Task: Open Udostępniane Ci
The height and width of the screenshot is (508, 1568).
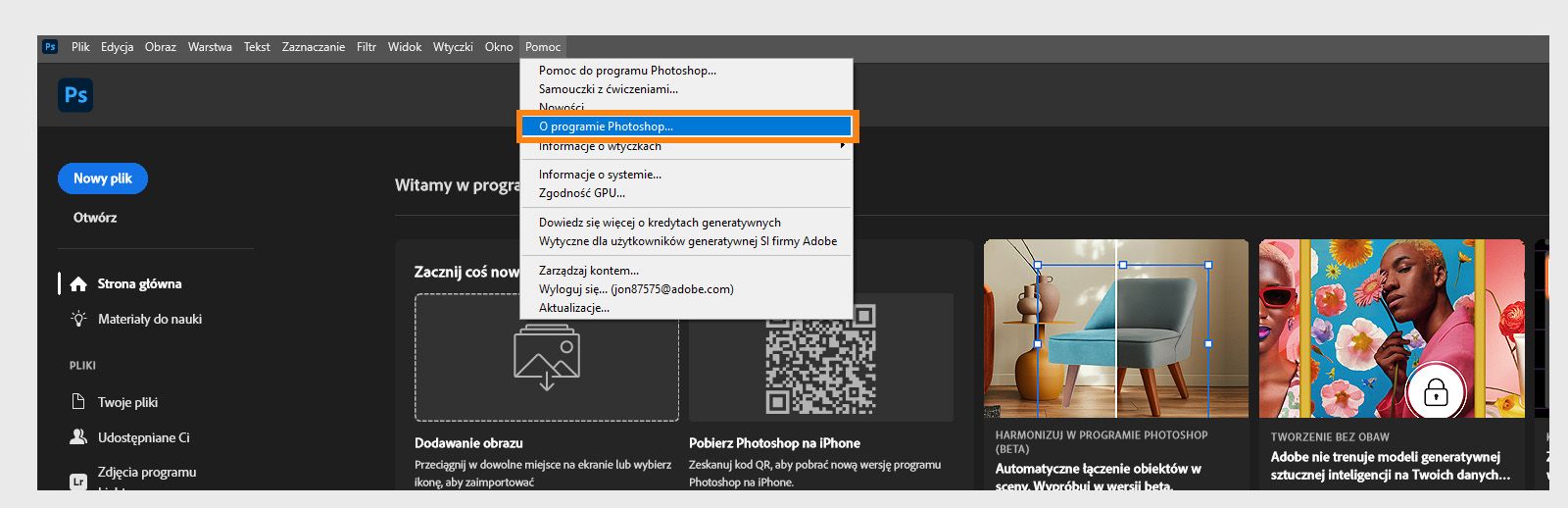Action: pyautogui.click(x=144, y=437)
